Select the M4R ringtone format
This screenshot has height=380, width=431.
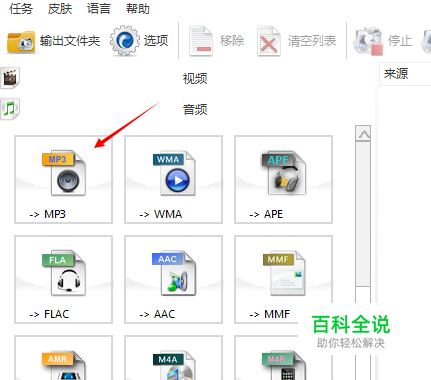point(283,358)
